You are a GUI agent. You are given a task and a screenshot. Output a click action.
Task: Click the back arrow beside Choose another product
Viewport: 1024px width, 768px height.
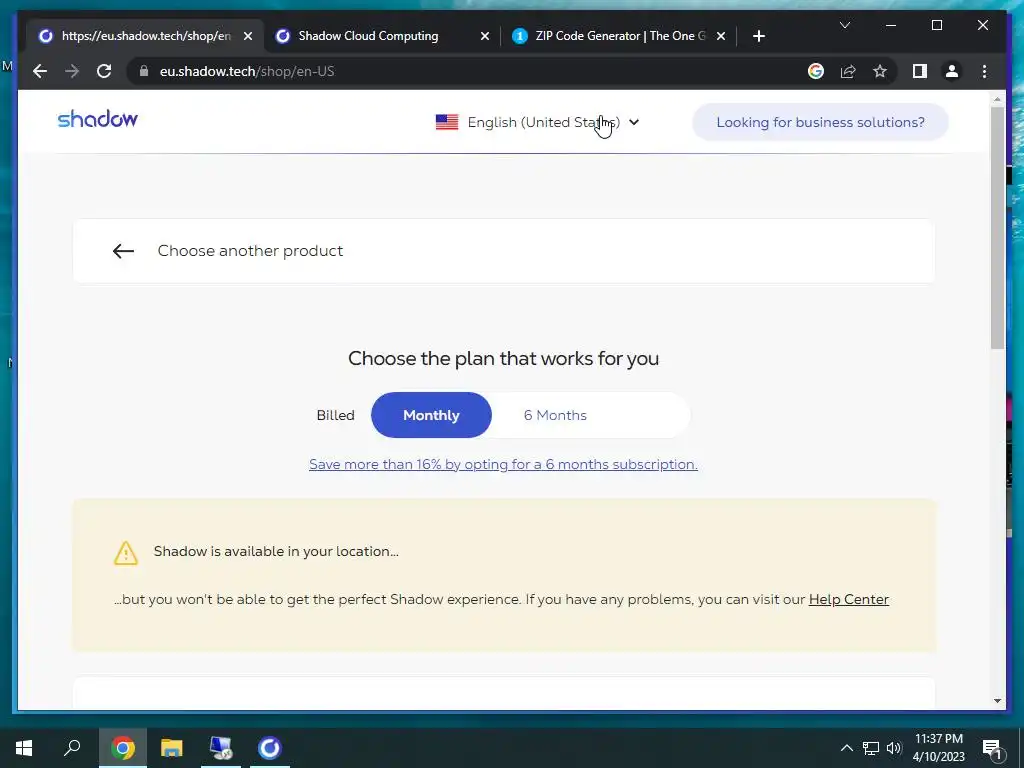[123, 251]
